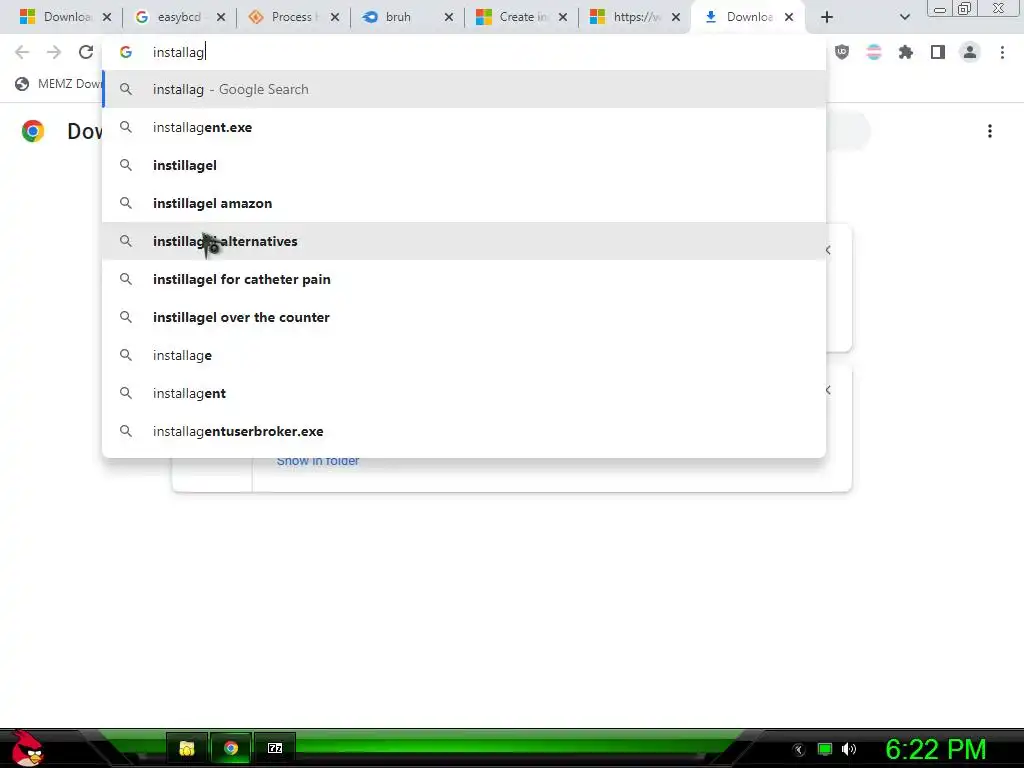Open the MEMZ Download bookmark
The height and width of the screenshot is (768, 1024).
click(x=59, y=84)
